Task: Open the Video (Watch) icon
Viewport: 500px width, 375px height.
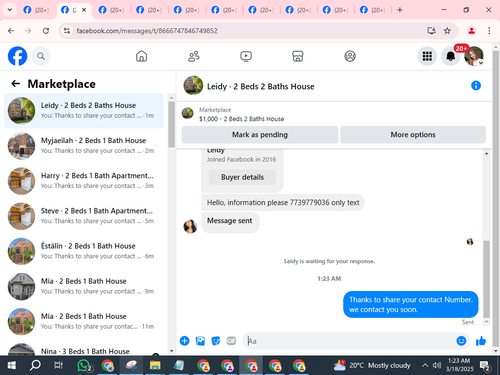Action: click(x=246, y=56)
